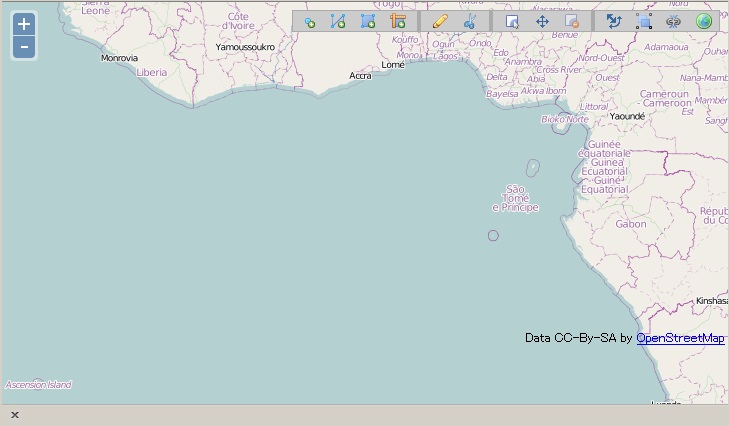Image resolution: width=729 pixels, height=426 pixels.
Task: Click the zoom to extent icon
Action: pos(644,22)
